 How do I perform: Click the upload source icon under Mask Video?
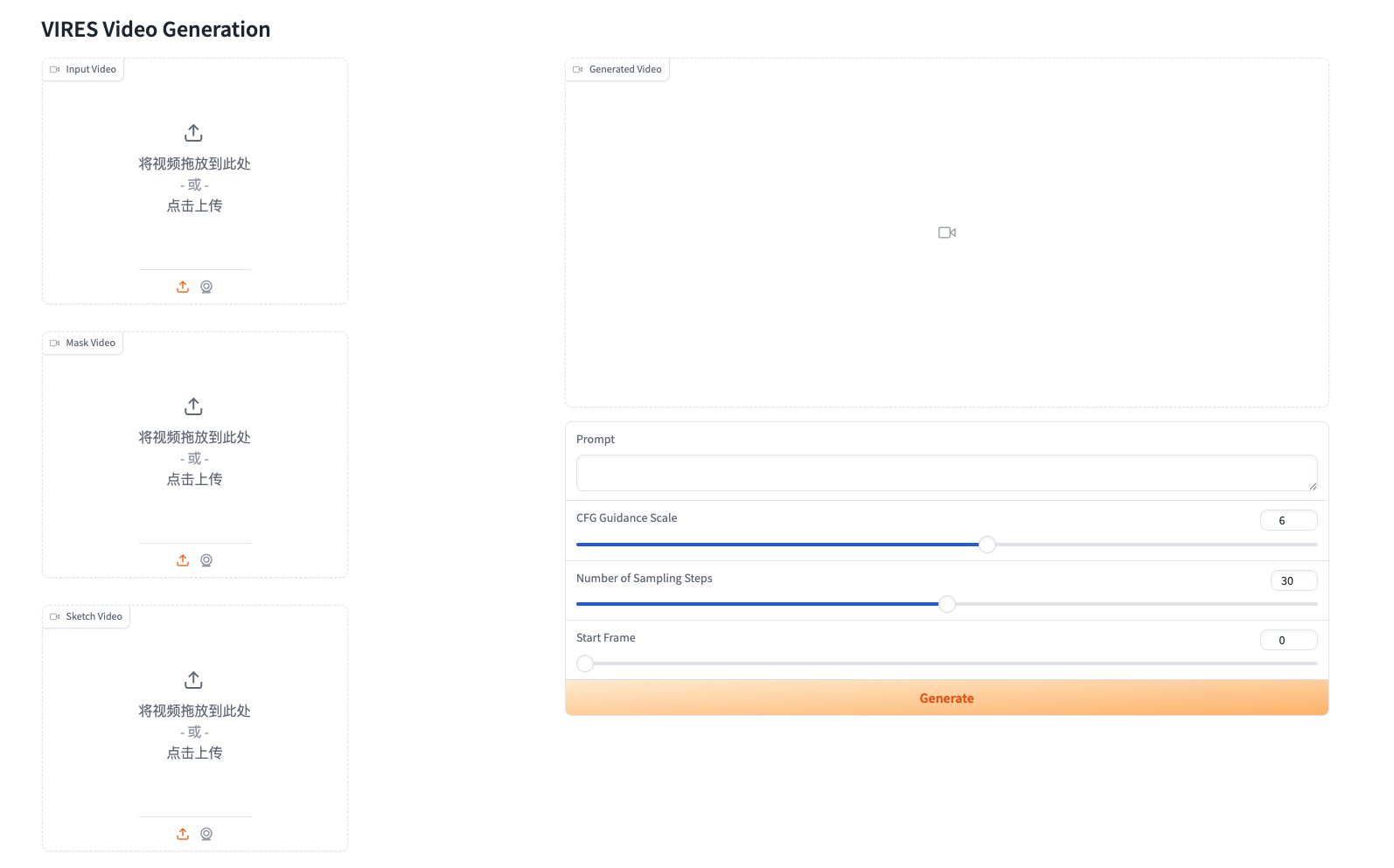coord(183,560)
